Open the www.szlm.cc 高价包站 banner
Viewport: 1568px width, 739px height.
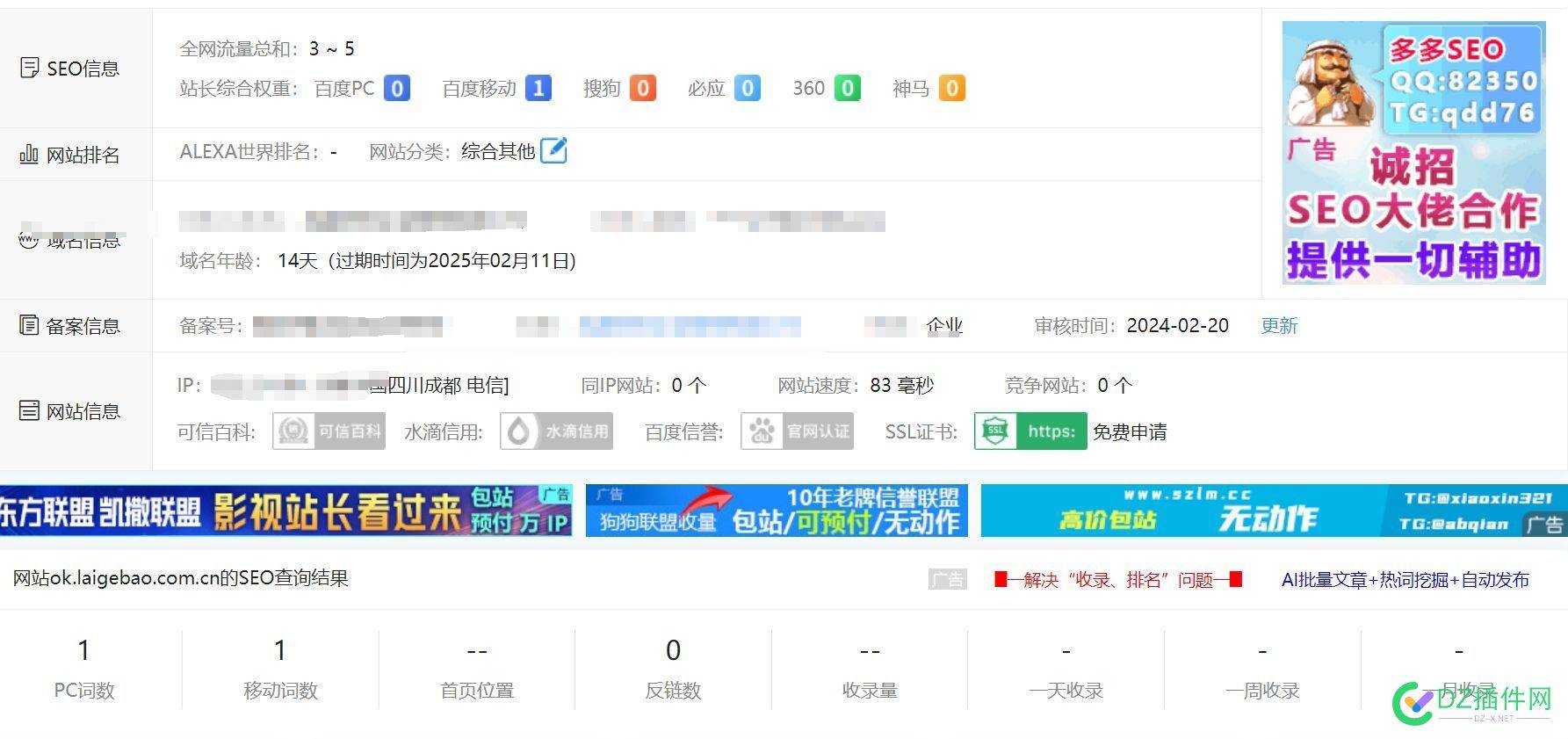point(1275,511)
